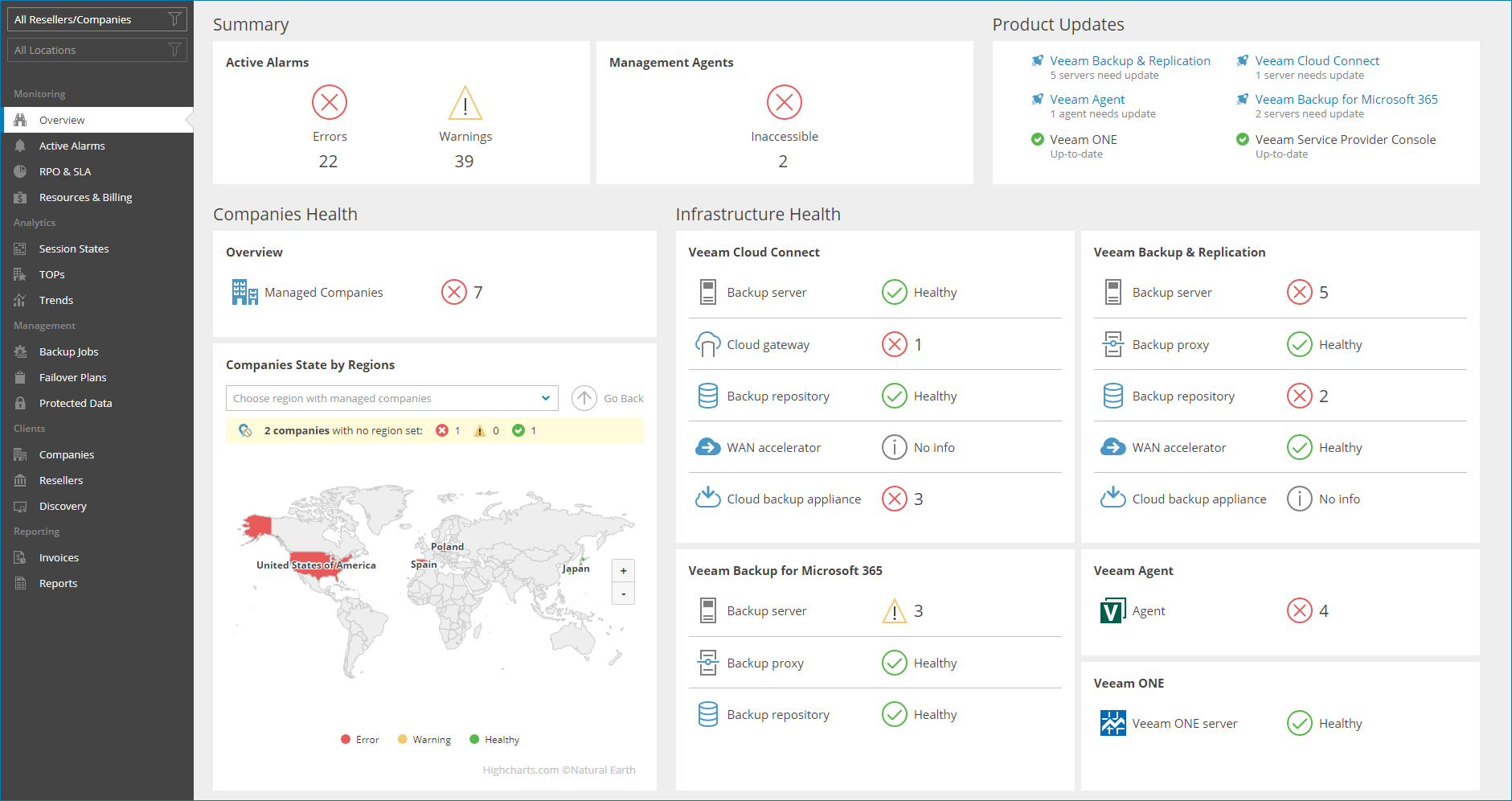Click the Backup & Replication backup server error icon
1512x801 pixels.
point(1300,292)
